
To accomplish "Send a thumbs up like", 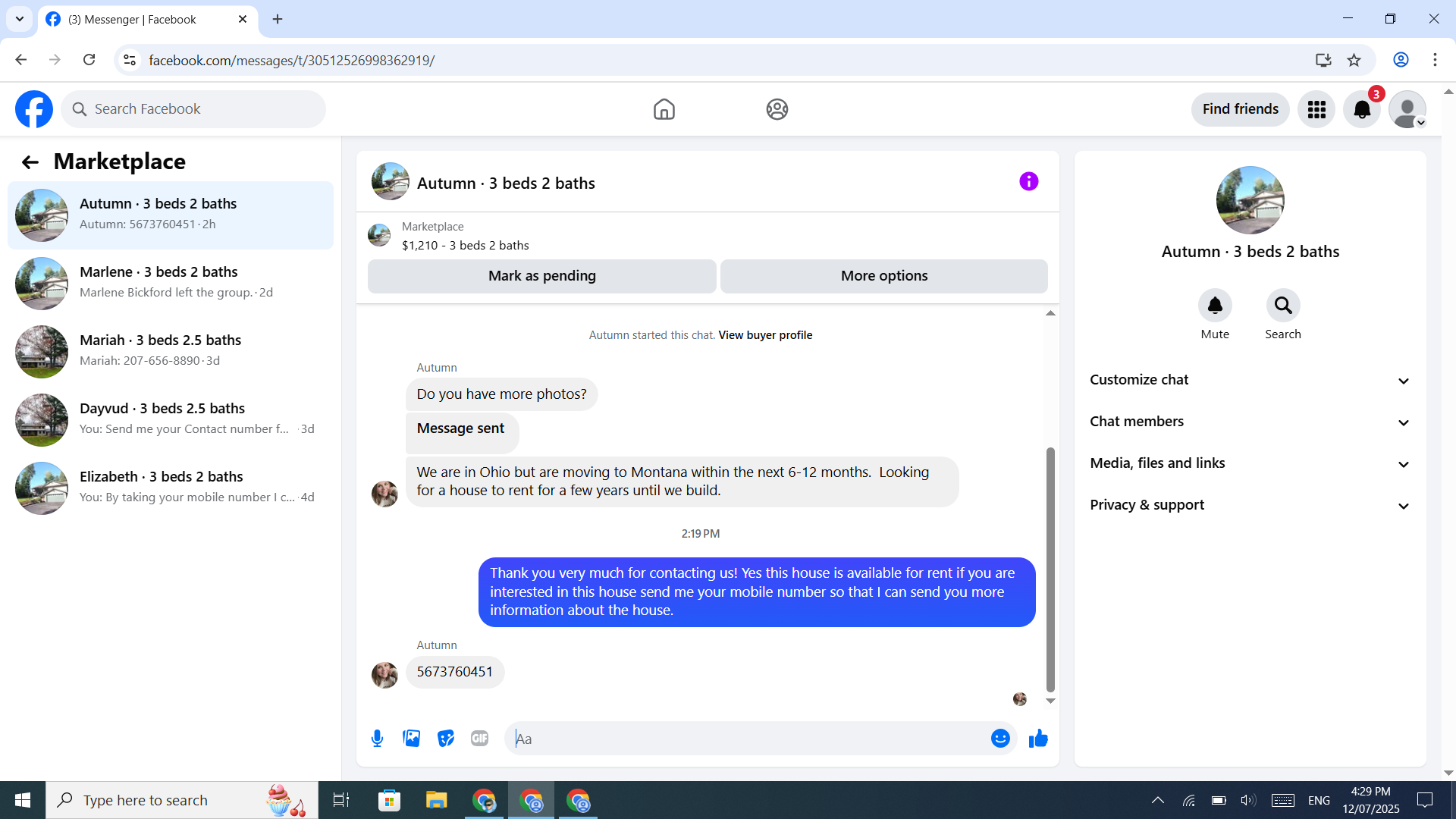I will pyautogui.click(x=1038, y=739).
